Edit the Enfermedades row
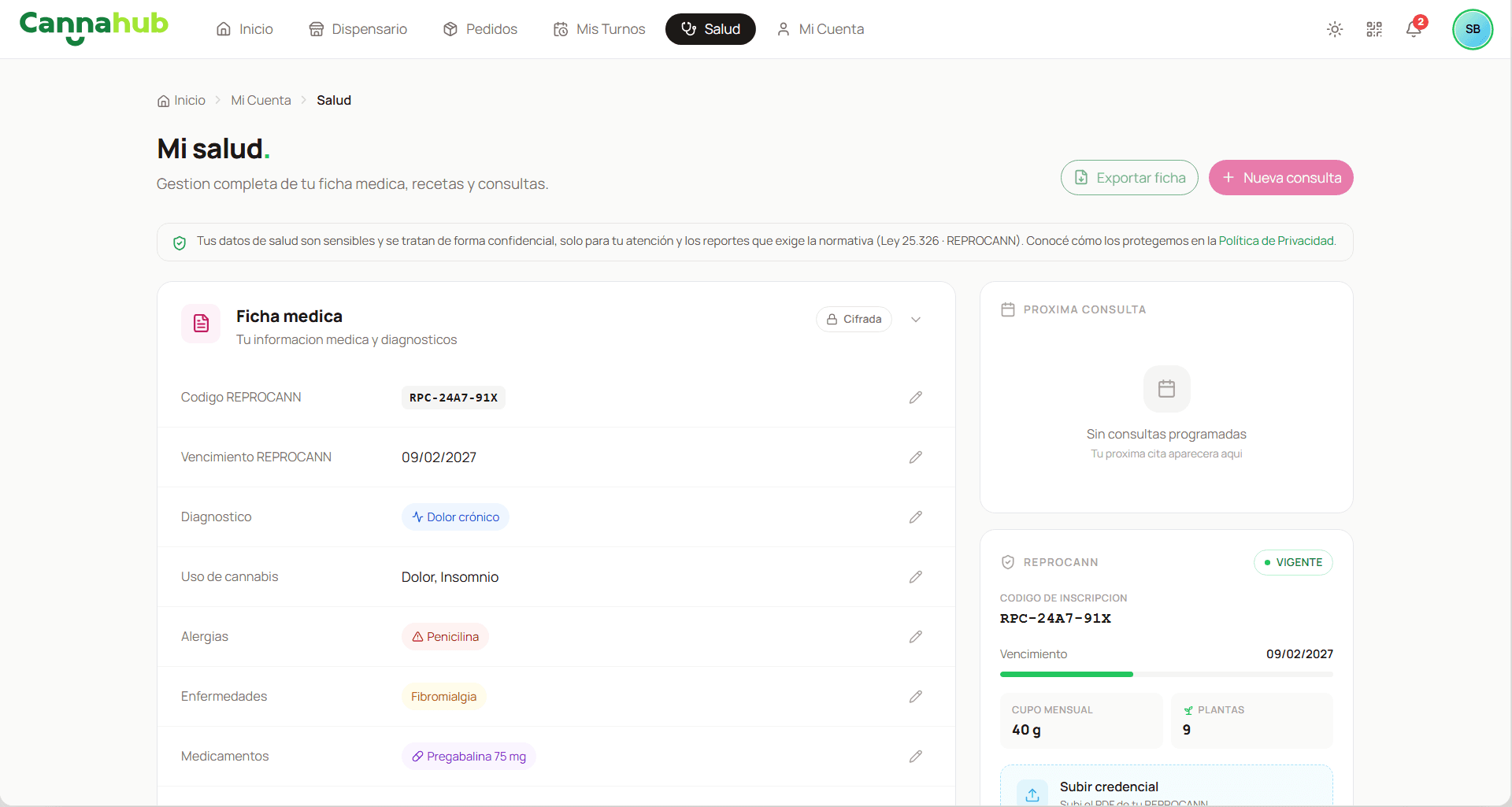The width and height of the screenshot is (1512, 807). click(916, 697)
